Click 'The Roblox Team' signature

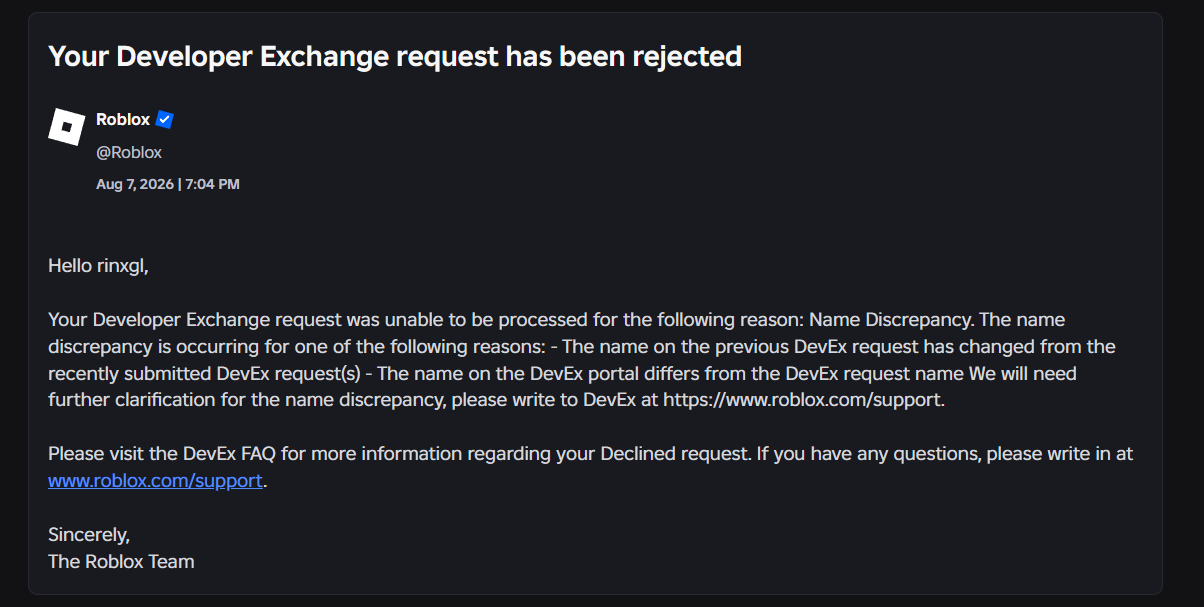pos(121,561)
